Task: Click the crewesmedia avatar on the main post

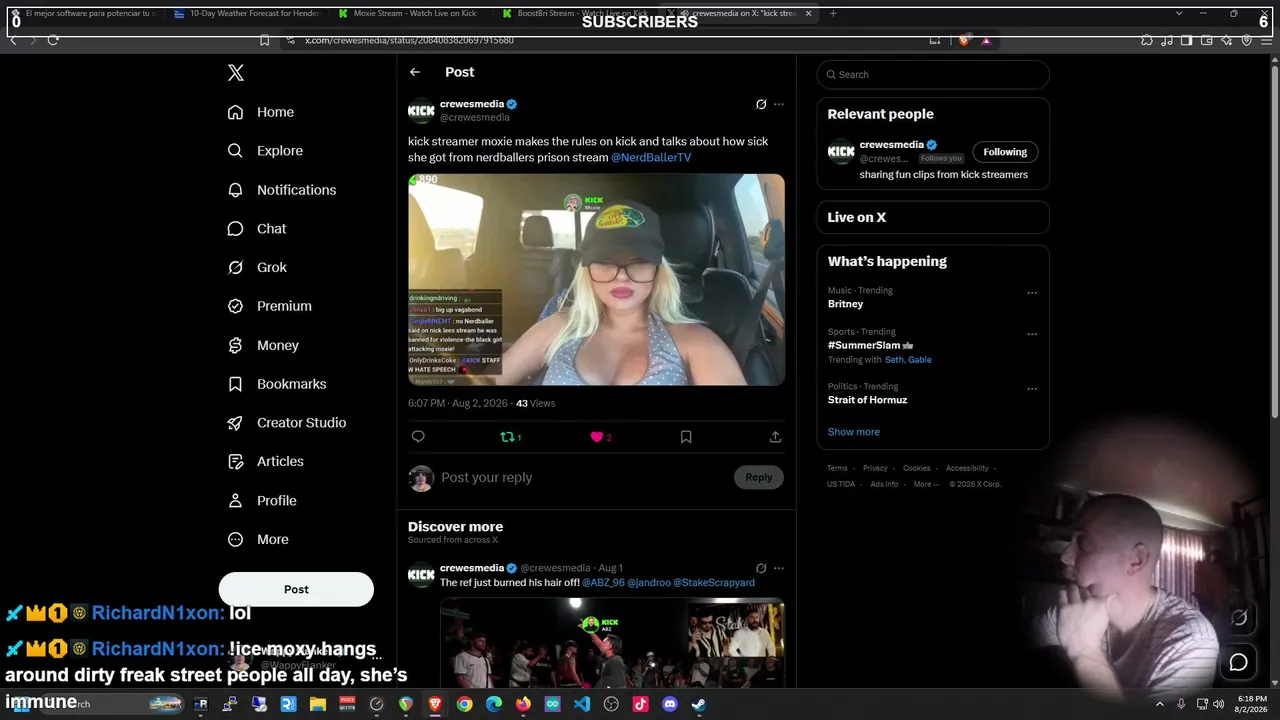Action: (x=421, y=110)
